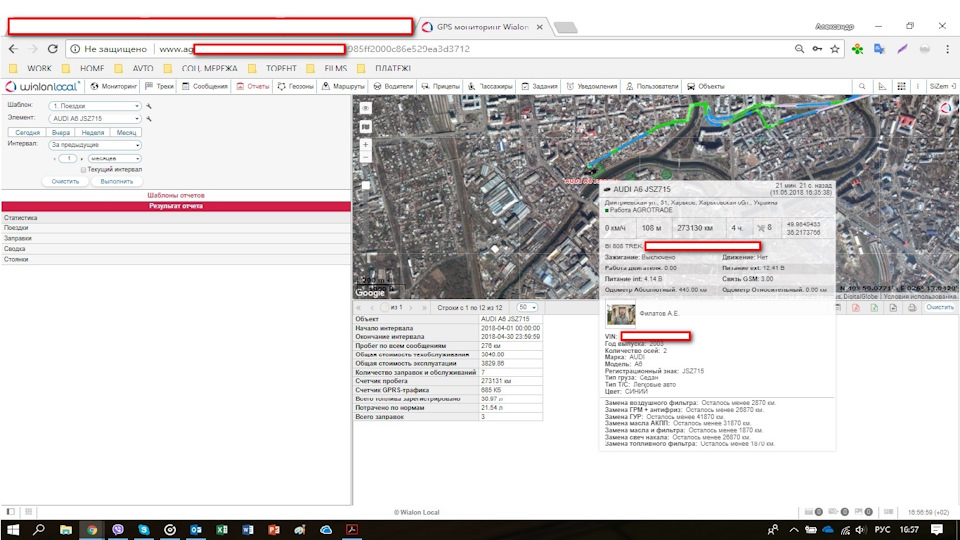This screenshot has width=960, height=540.
Task: Zoom in on the map
Action: point(366,145)
